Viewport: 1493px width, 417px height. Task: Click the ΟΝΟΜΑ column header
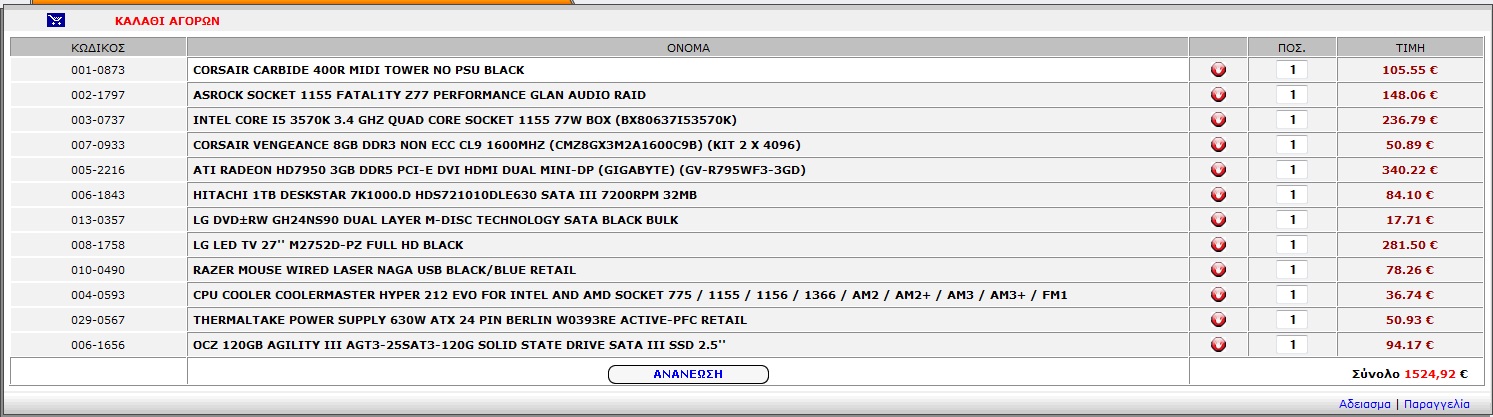[688, 47]
